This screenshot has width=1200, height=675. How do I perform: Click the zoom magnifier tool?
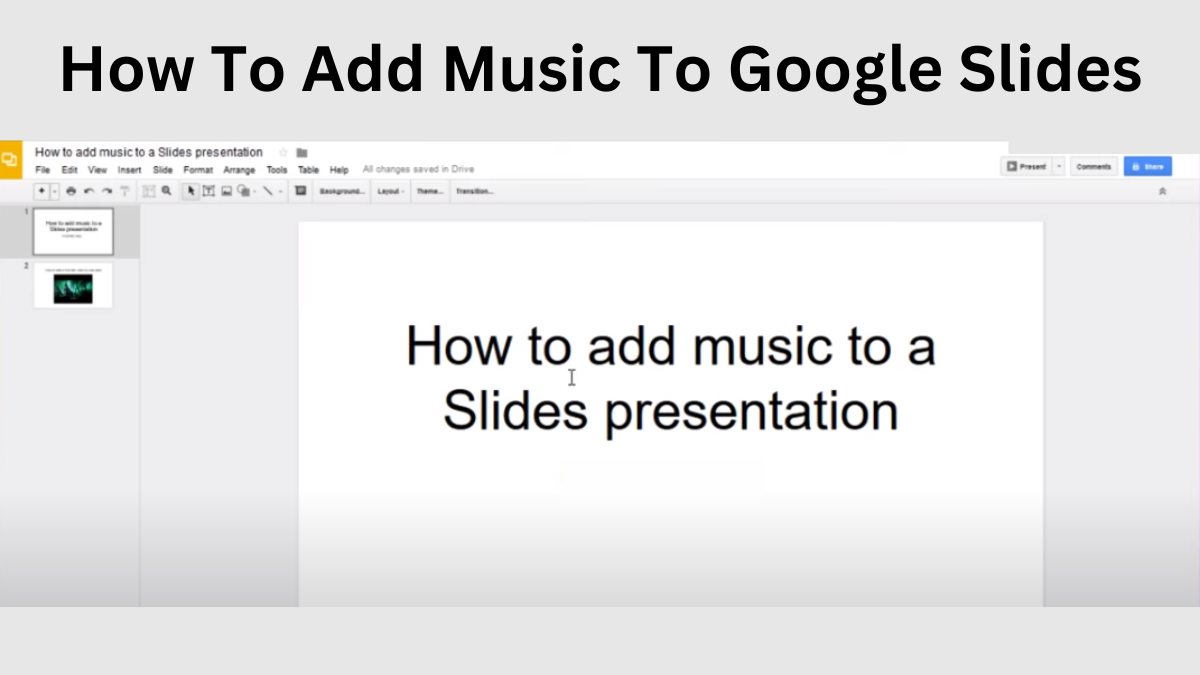[x=167, y=191]
